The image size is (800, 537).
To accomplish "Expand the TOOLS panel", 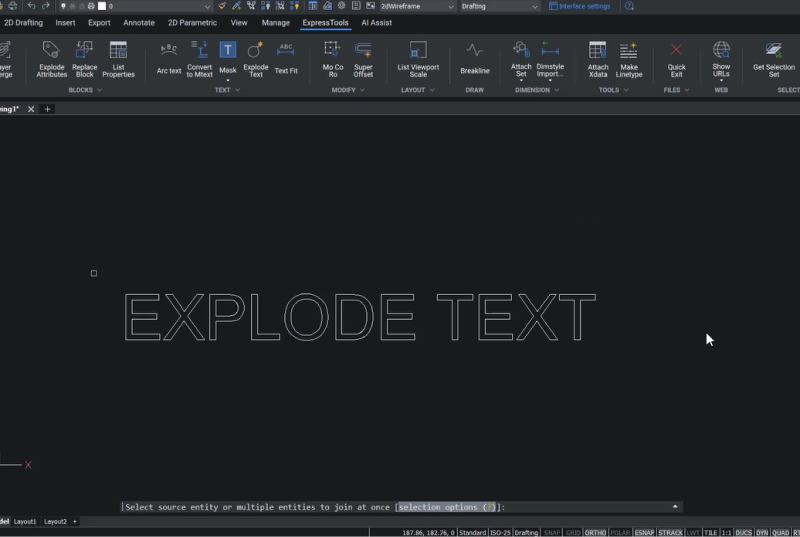I will (613, 90).
